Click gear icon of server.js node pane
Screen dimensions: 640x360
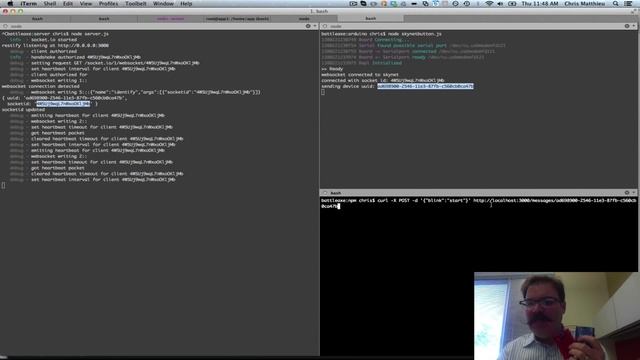coord(308,26)
